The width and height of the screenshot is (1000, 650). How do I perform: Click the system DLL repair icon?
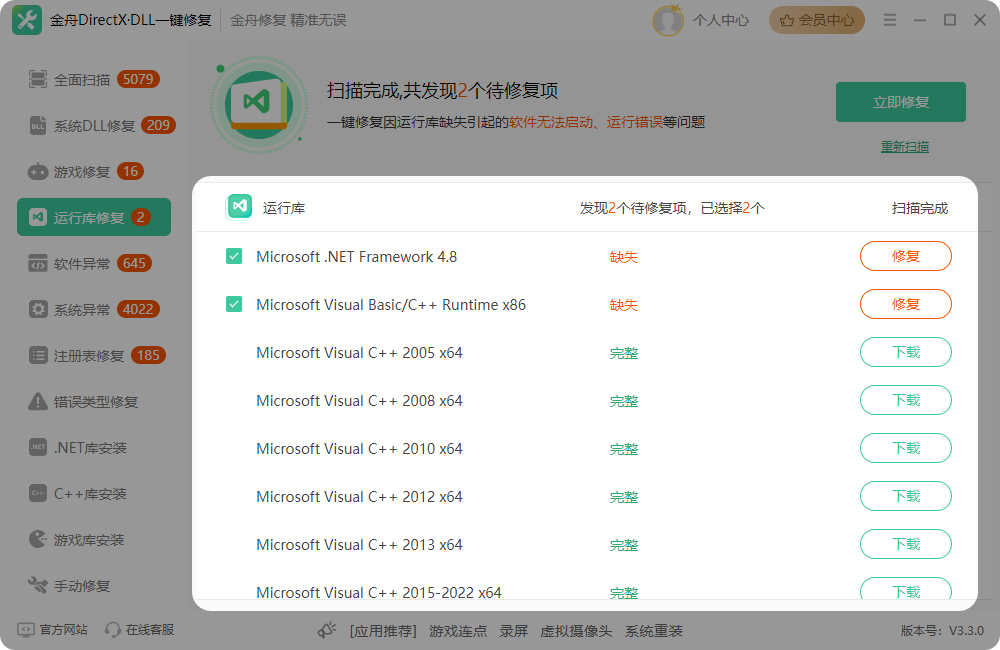(38, 126)
